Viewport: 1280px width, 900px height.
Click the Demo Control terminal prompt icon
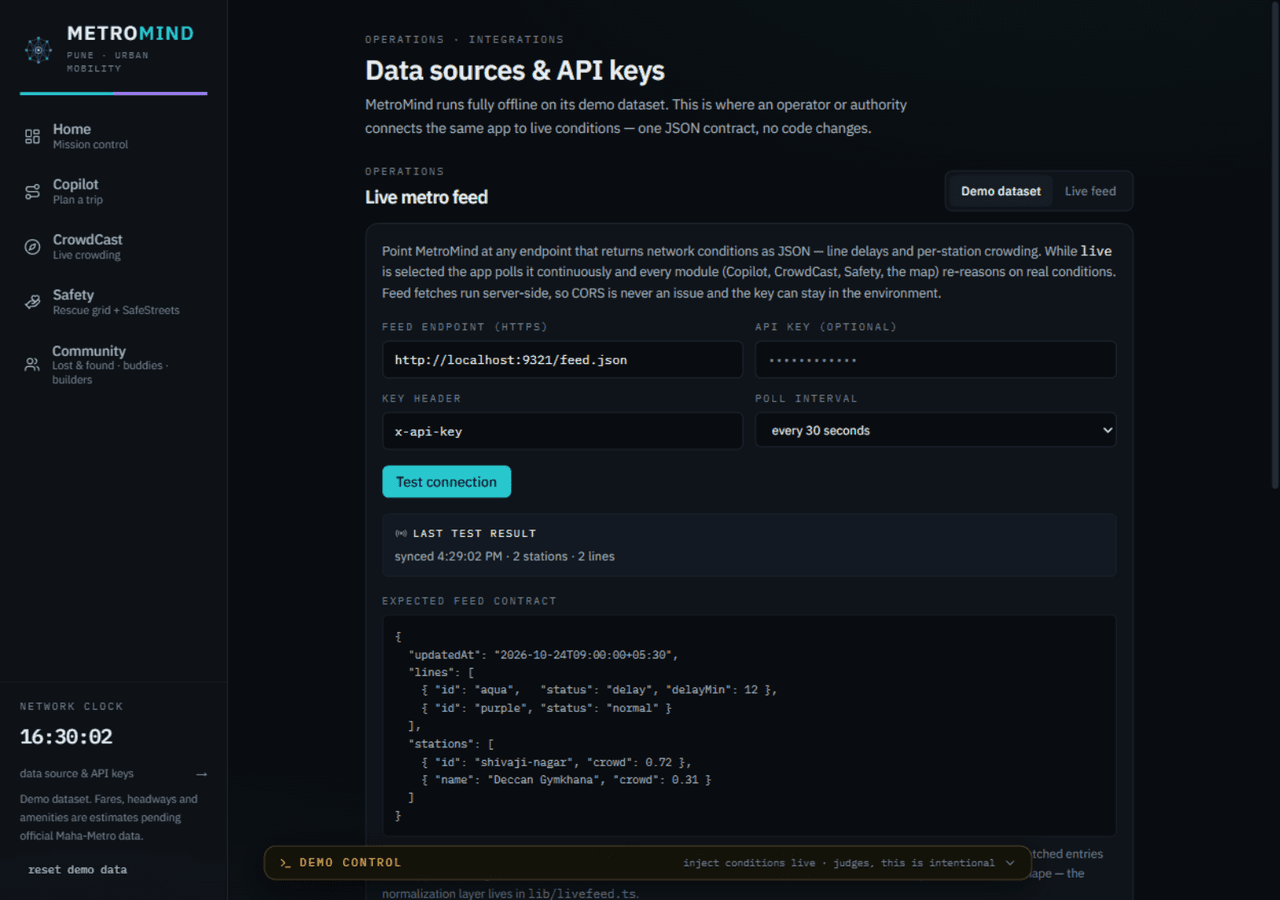pos(285,863)
